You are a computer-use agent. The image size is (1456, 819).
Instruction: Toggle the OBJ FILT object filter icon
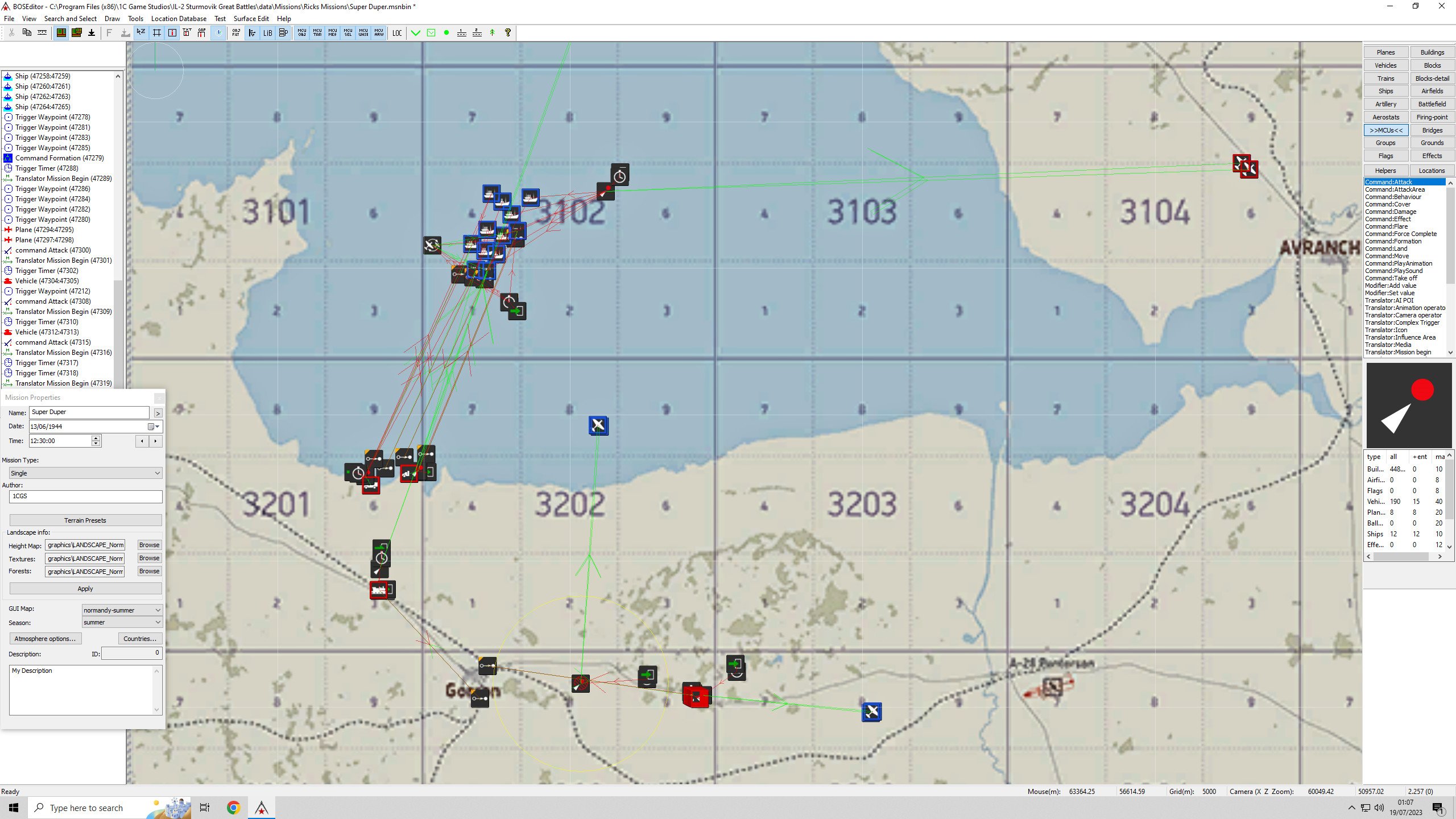[236, 33]
